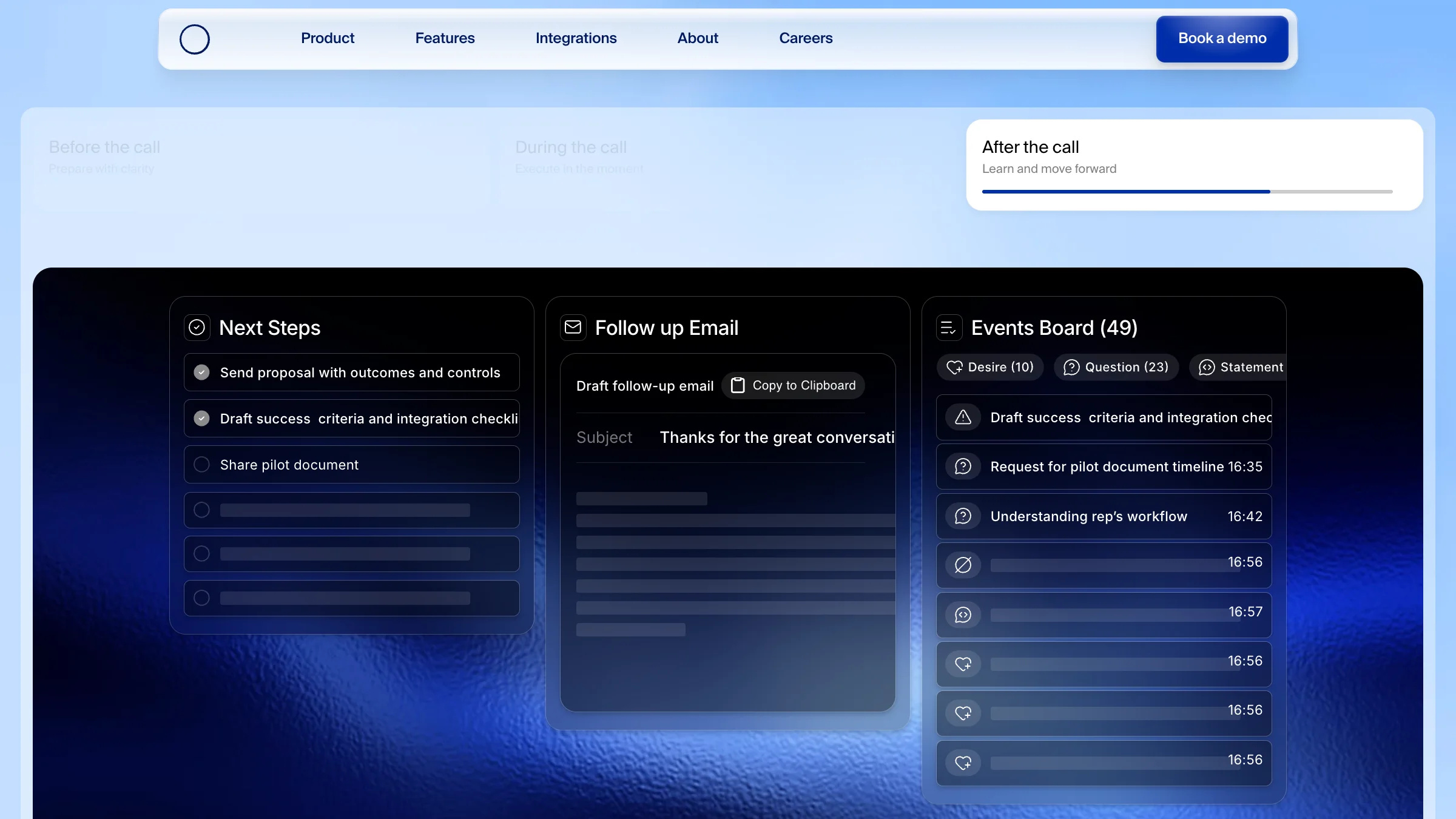Click the question icon beside pilot document timeline
This screenshot has width=1456, height=819.
point(963,467)
